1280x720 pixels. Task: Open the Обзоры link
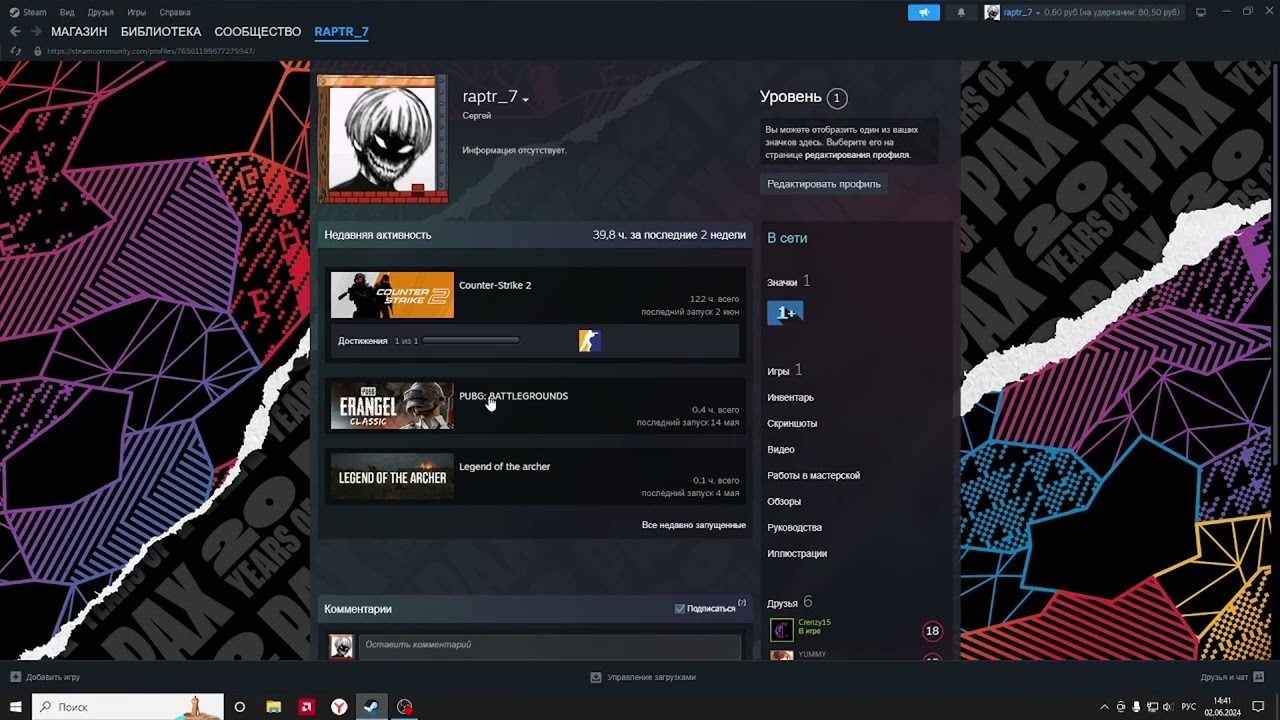point(784,501)
